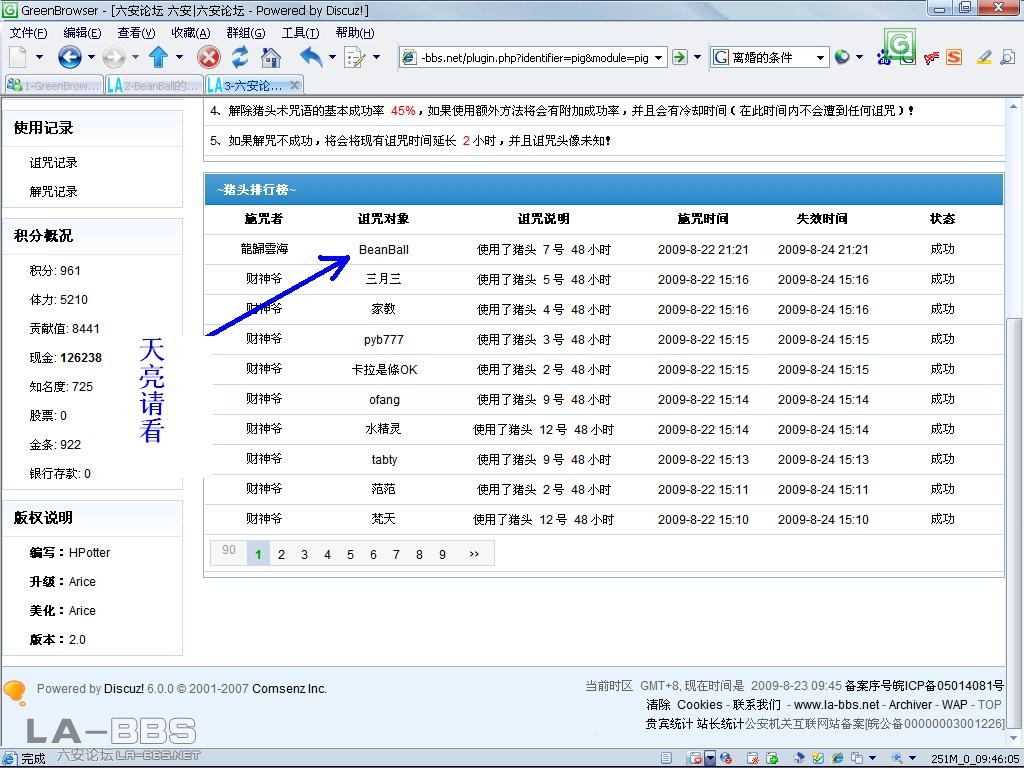Go to the browser Home page icon
This screenshot has width=1024, height=768.
(271, 57)
